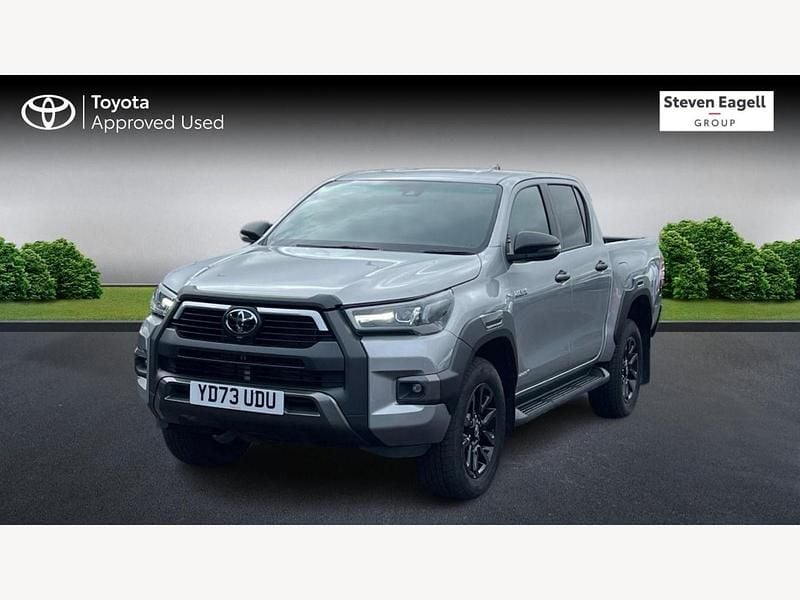The image size is (800, 600).
Task: Open the Steven Eagell Group badge
Action: point(716,111)
